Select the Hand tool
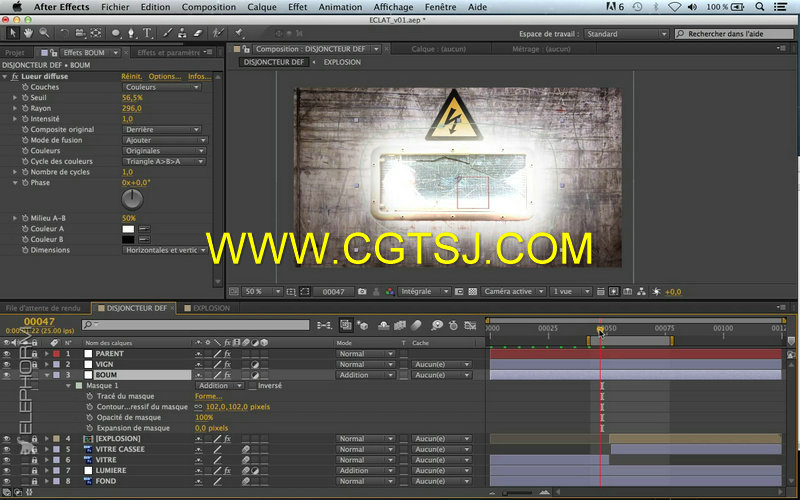The width and height of the screenshot is (800, 500). click(28, 33)
